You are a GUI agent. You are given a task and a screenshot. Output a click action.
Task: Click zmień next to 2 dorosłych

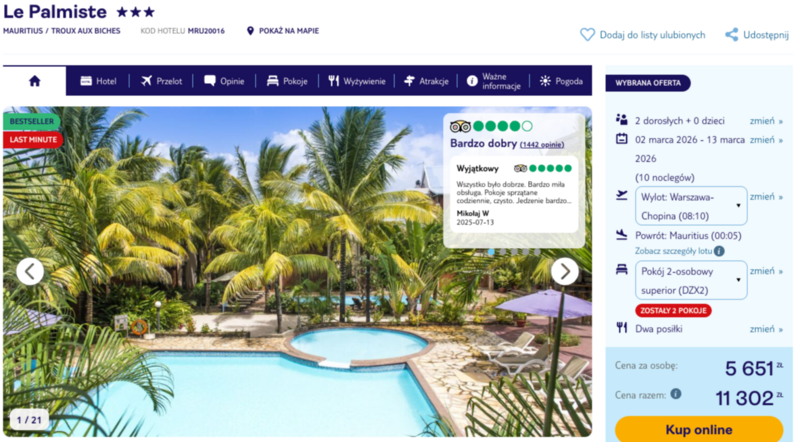[x=766, y=121]
